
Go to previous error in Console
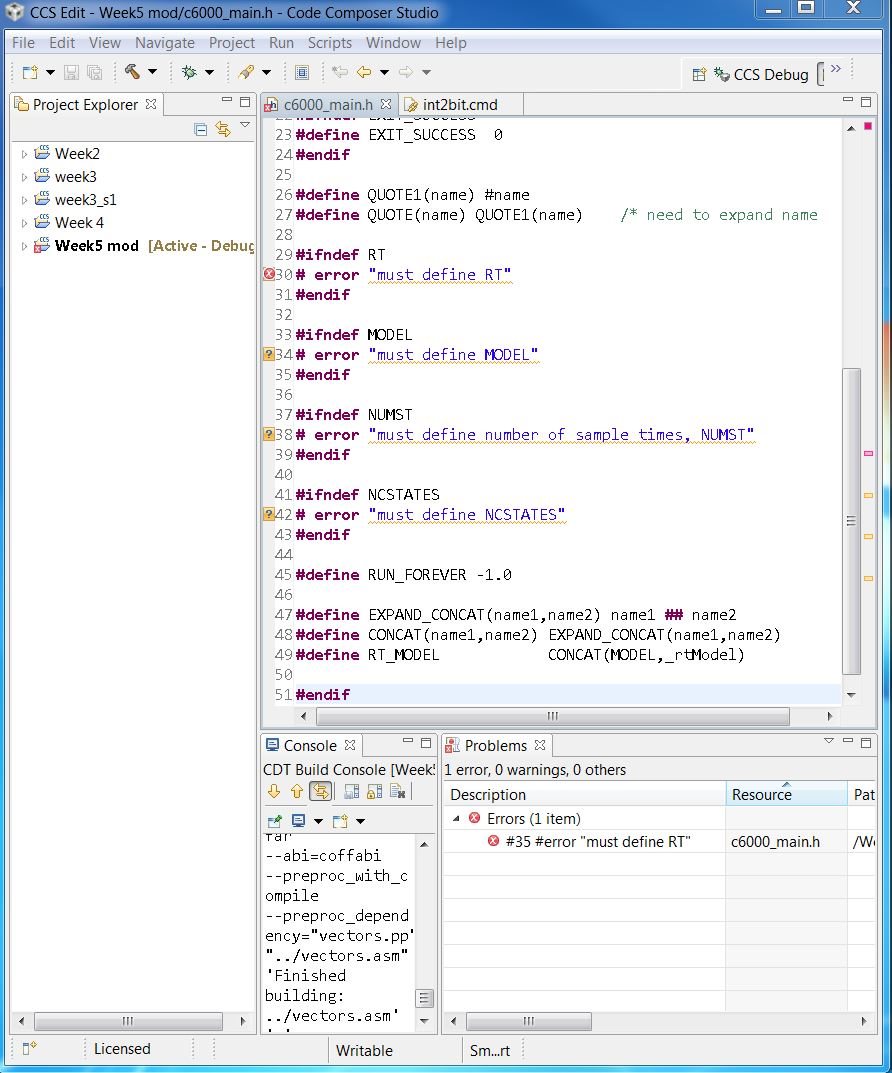(297, 792)
